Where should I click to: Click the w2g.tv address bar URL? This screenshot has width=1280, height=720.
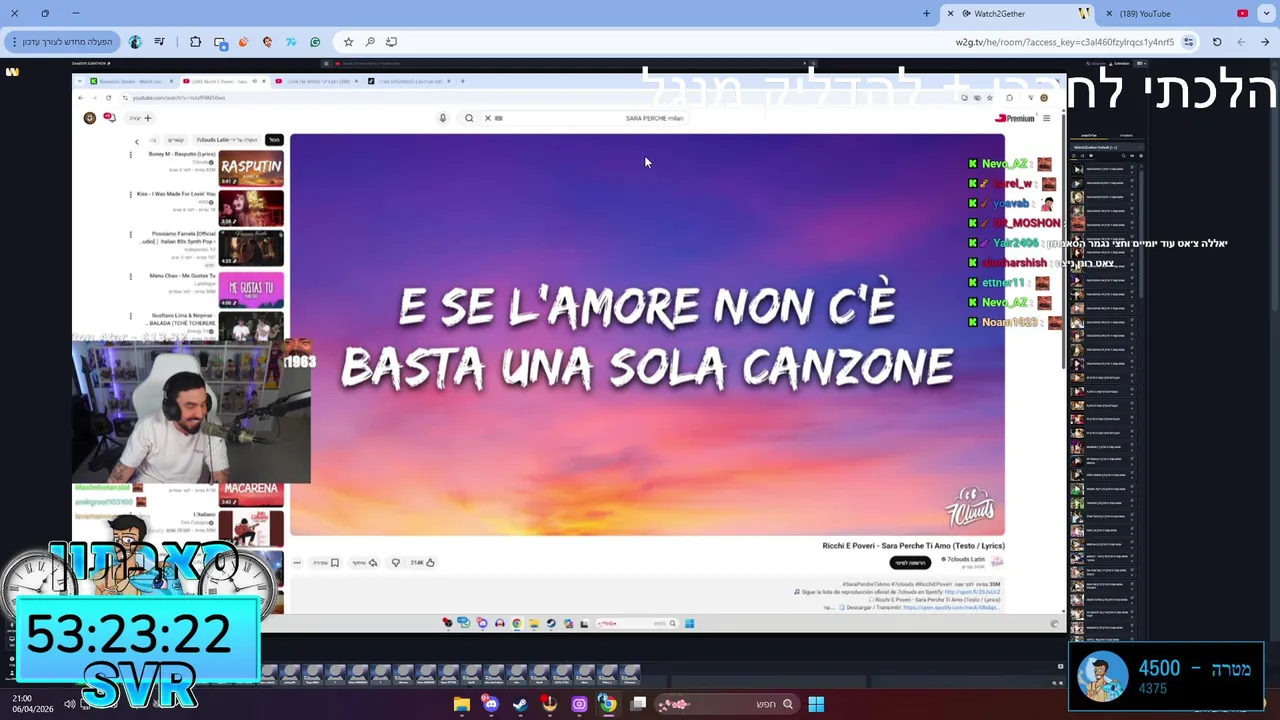pyautogui.click(x=1064, y=42)
